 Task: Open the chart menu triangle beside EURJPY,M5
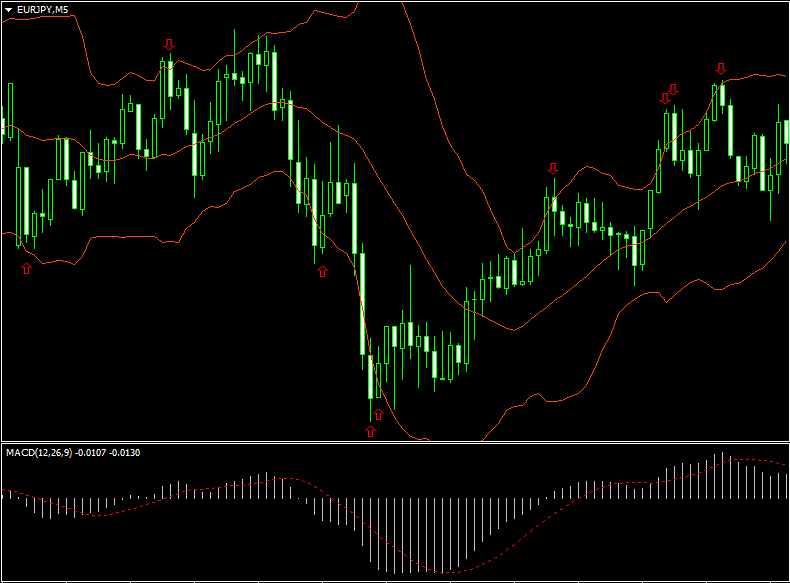(9, 9)
